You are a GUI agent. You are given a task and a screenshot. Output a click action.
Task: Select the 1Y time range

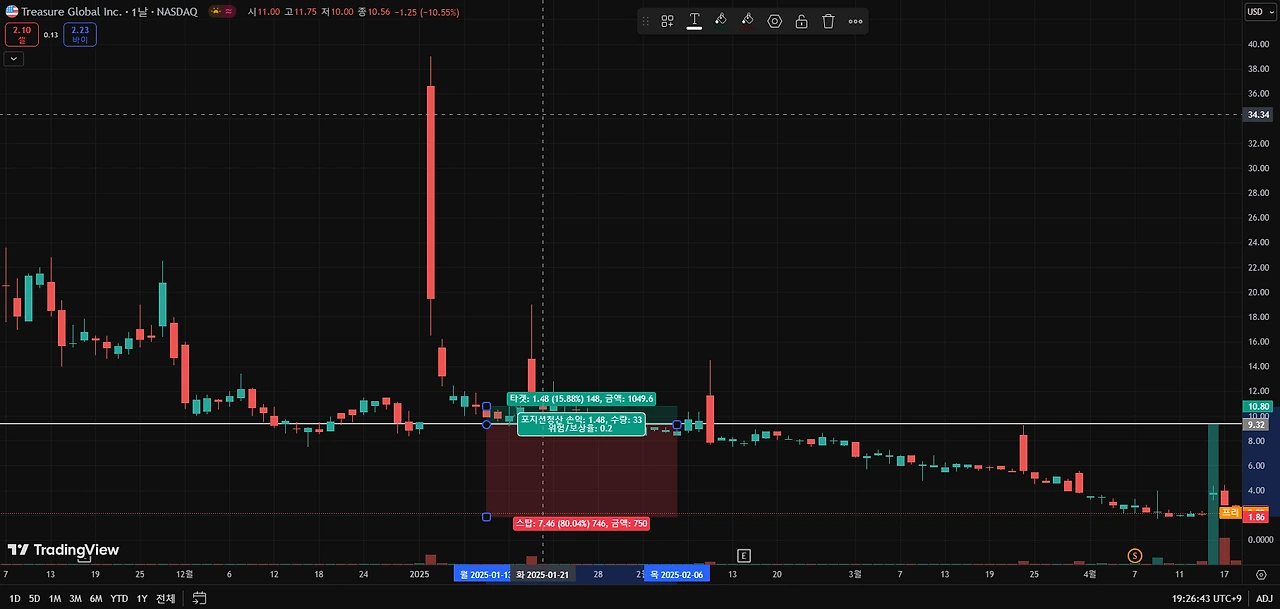point(142,598)
